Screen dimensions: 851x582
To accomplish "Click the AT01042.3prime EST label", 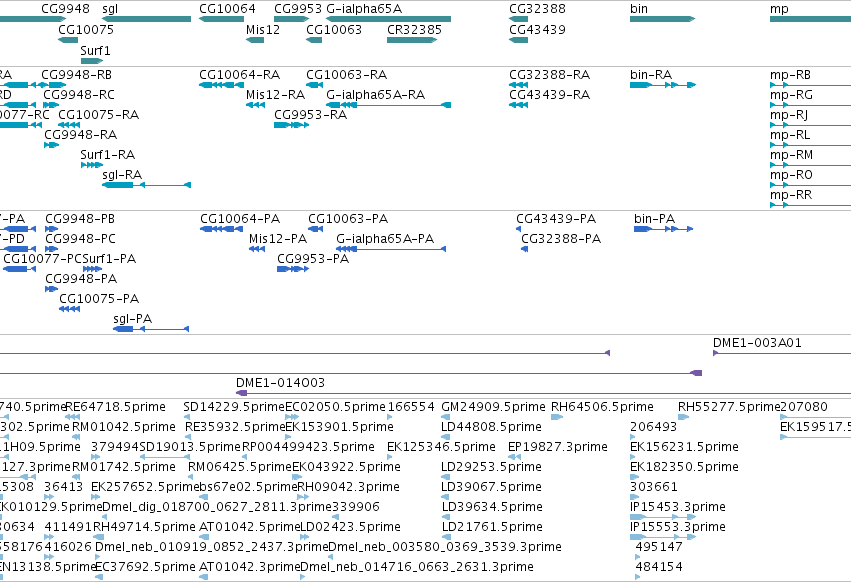I will (250, 567).
